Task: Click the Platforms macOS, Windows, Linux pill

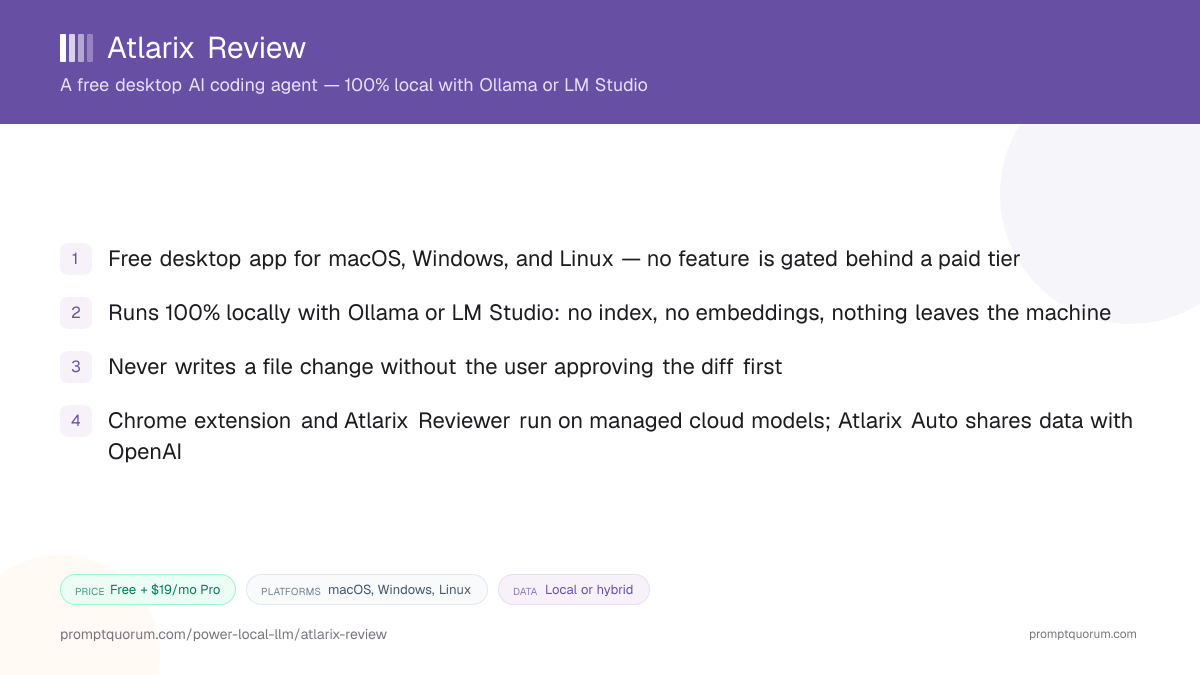Action: [x=367, y=590]
